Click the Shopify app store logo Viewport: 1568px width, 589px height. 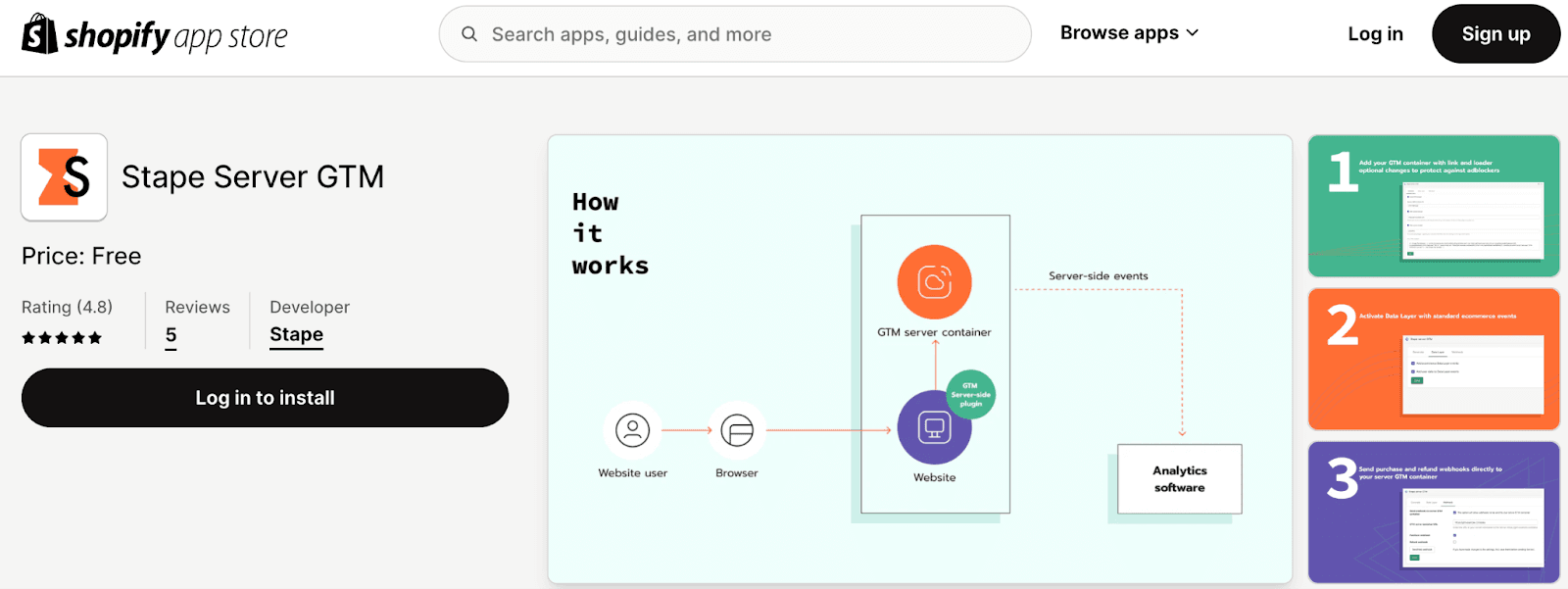click(x=155, y=35)
